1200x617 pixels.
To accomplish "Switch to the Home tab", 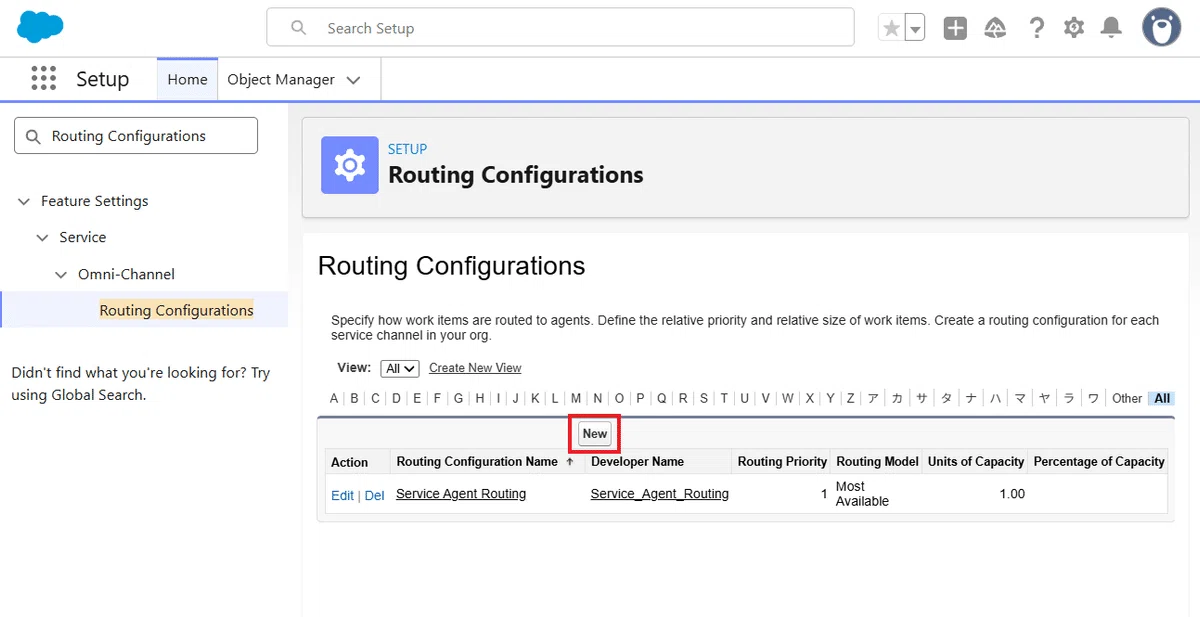I will 187,79.
